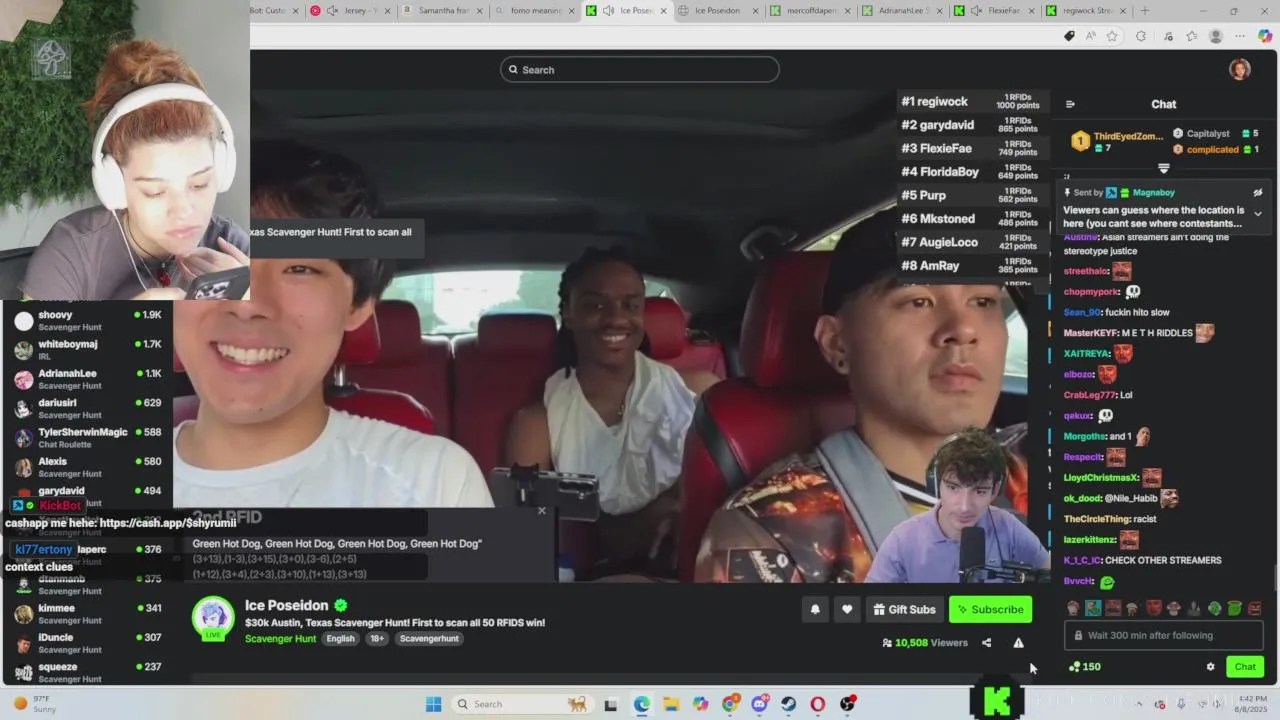
Task: Click the English language tag
Action: 340,638
